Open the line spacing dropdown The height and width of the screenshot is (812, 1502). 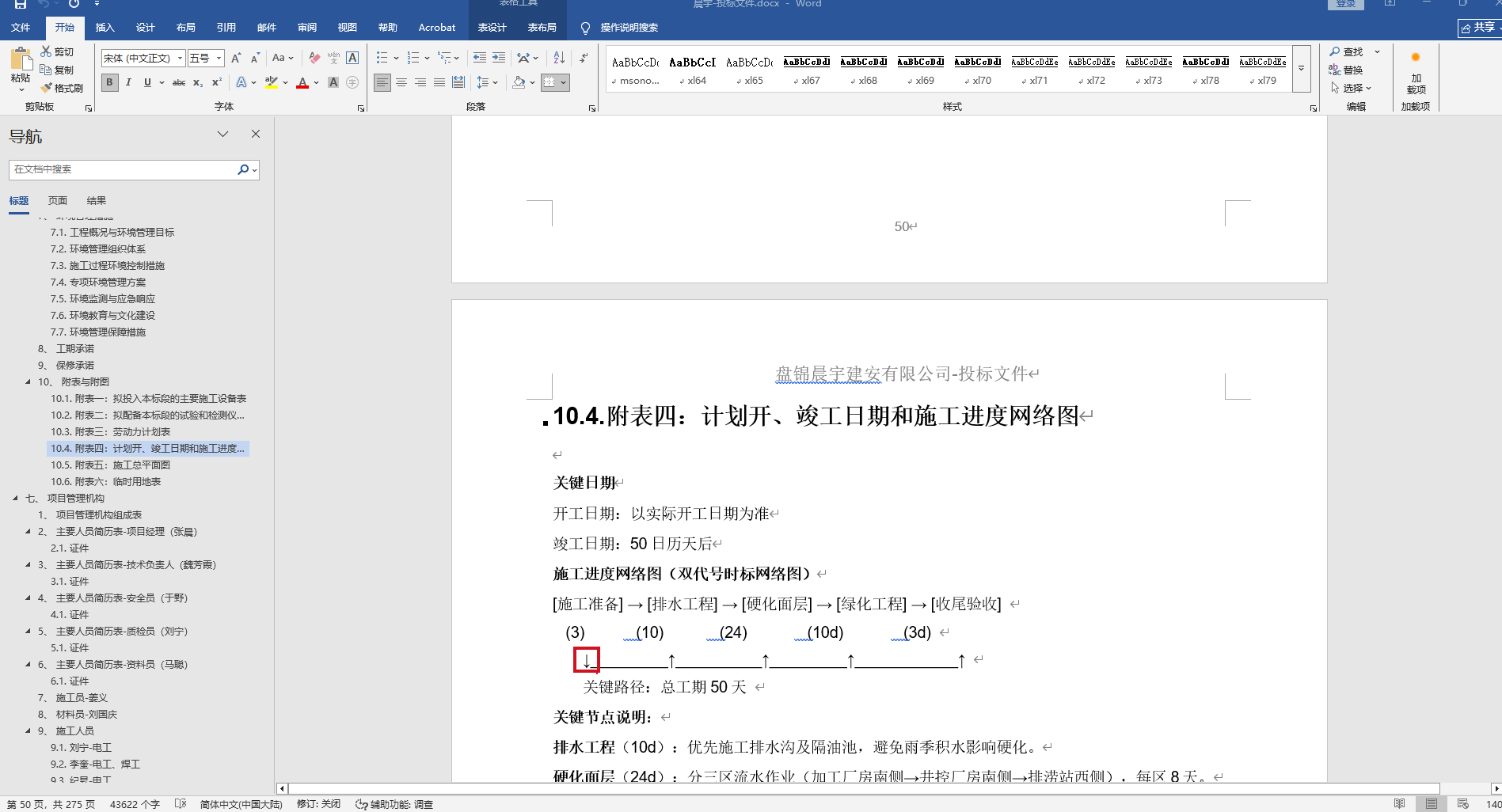tap(487, 82)
